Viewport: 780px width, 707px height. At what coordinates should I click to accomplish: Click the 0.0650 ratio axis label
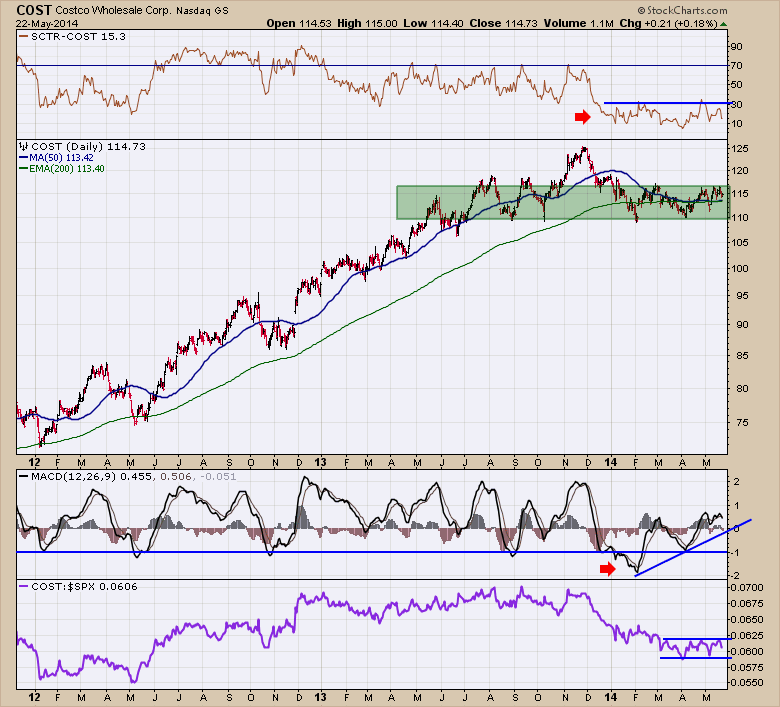[x=747, y=619]
